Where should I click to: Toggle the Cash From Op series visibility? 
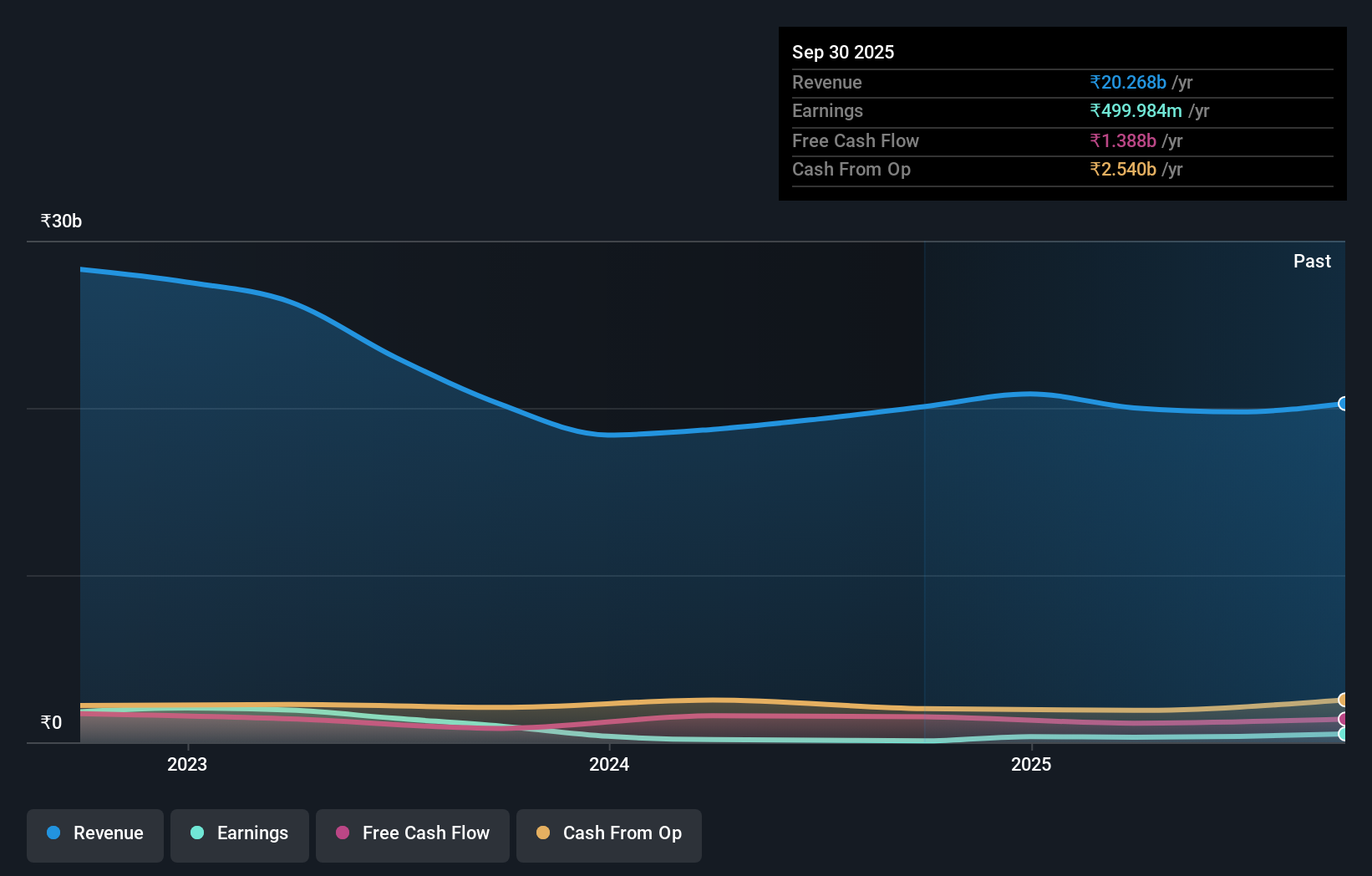click(x=609, y=835)
